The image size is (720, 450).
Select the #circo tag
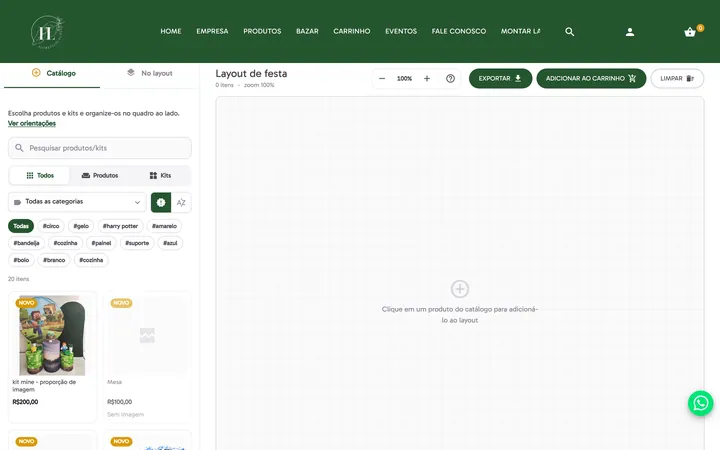pyautogui.click(x=51, y=226)
